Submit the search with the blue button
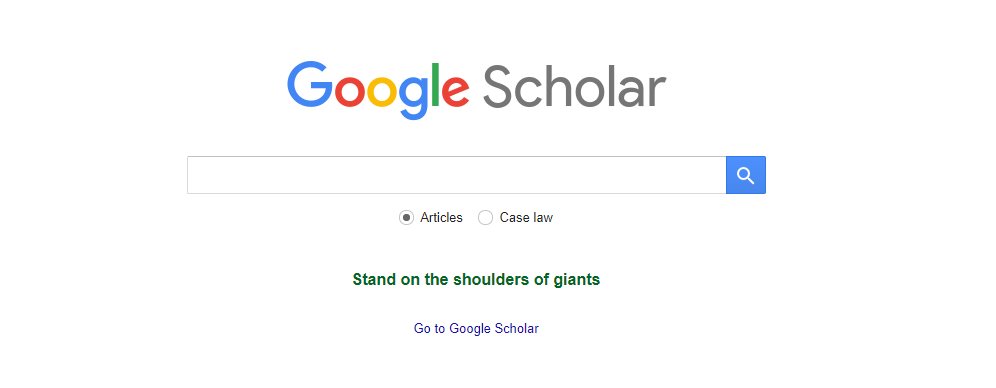Image resolution: width=996 pixels, height=388 pixels. [746, 175]
